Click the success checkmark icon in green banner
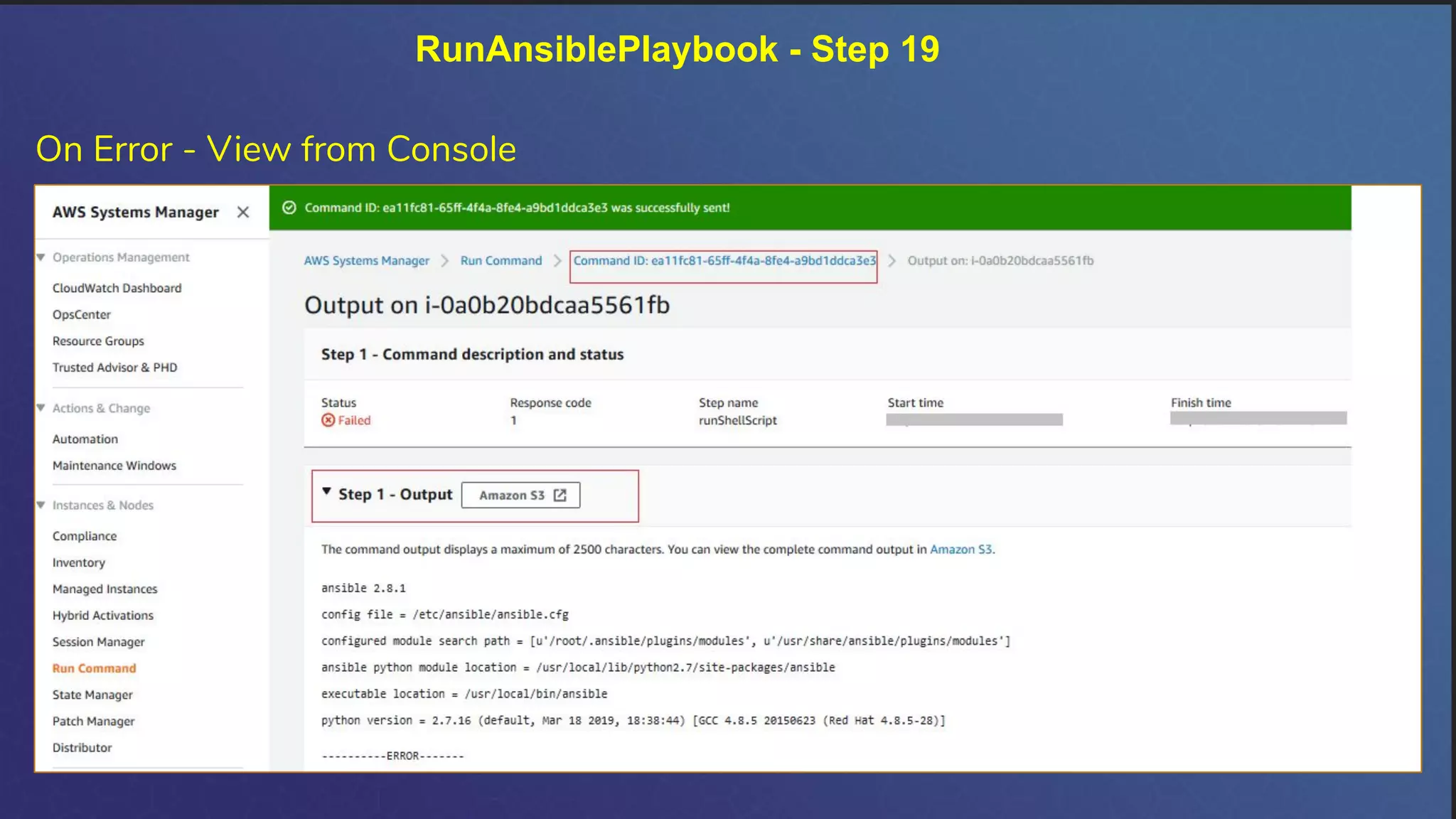Screen dimensions: 1456x819 (289, 208)
